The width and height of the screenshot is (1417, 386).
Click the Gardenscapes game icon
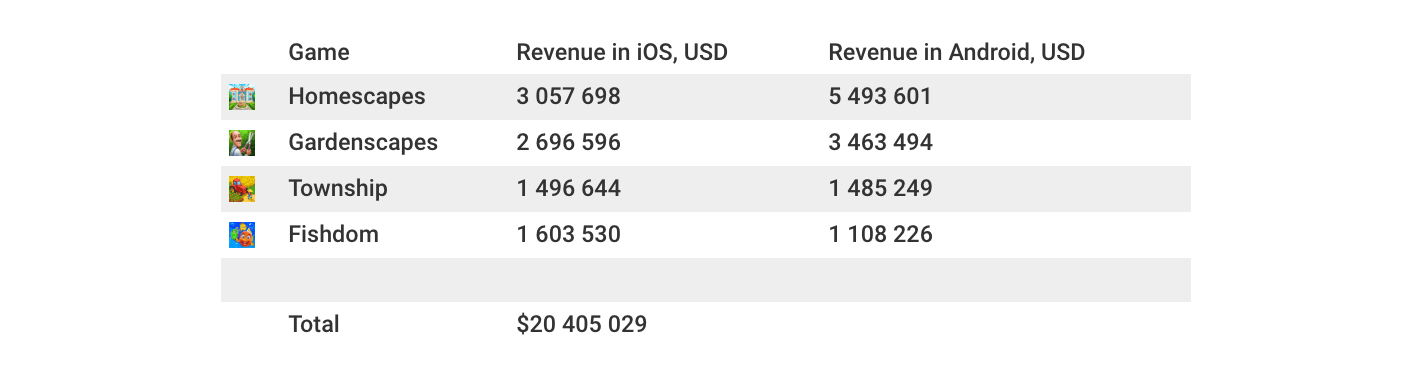pos(242,143)
